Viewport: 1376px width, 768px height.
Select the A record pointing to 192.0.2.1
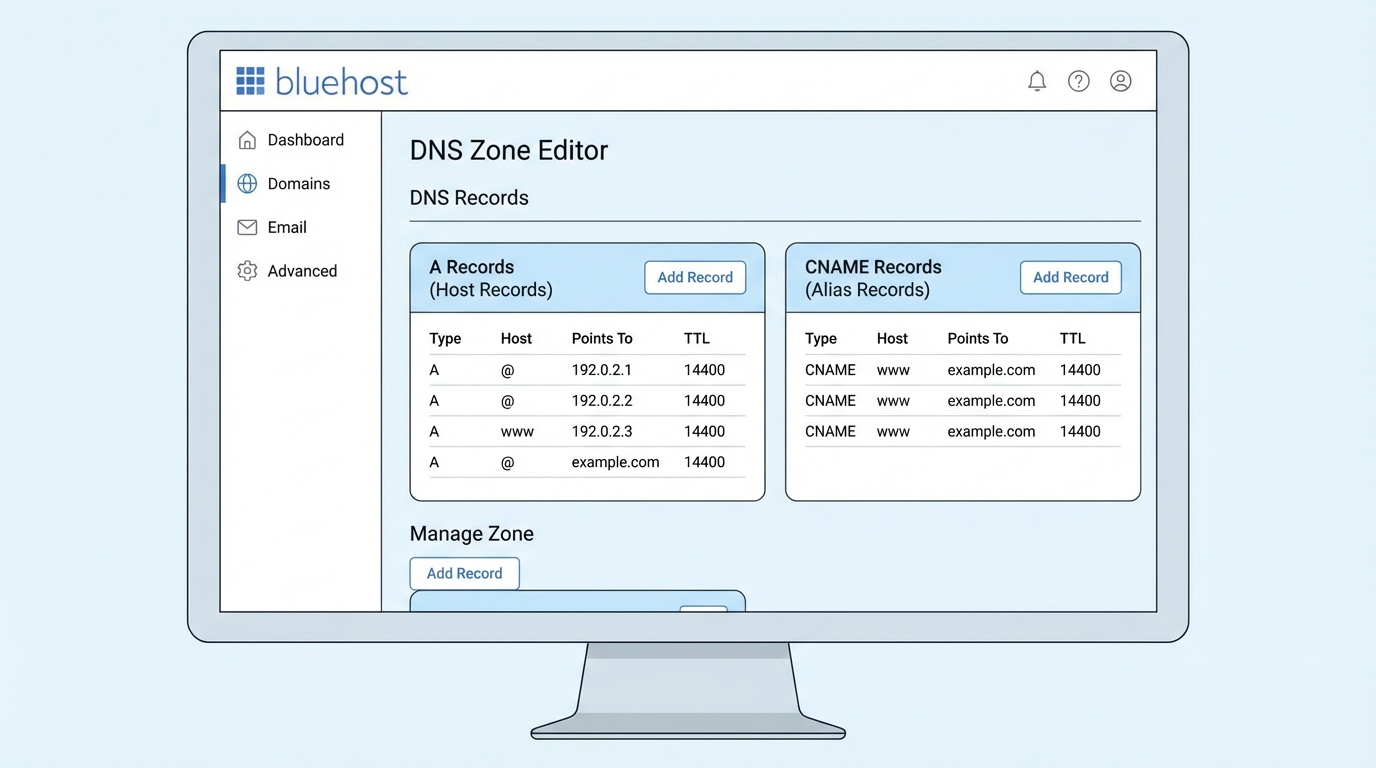click(585, 370)
